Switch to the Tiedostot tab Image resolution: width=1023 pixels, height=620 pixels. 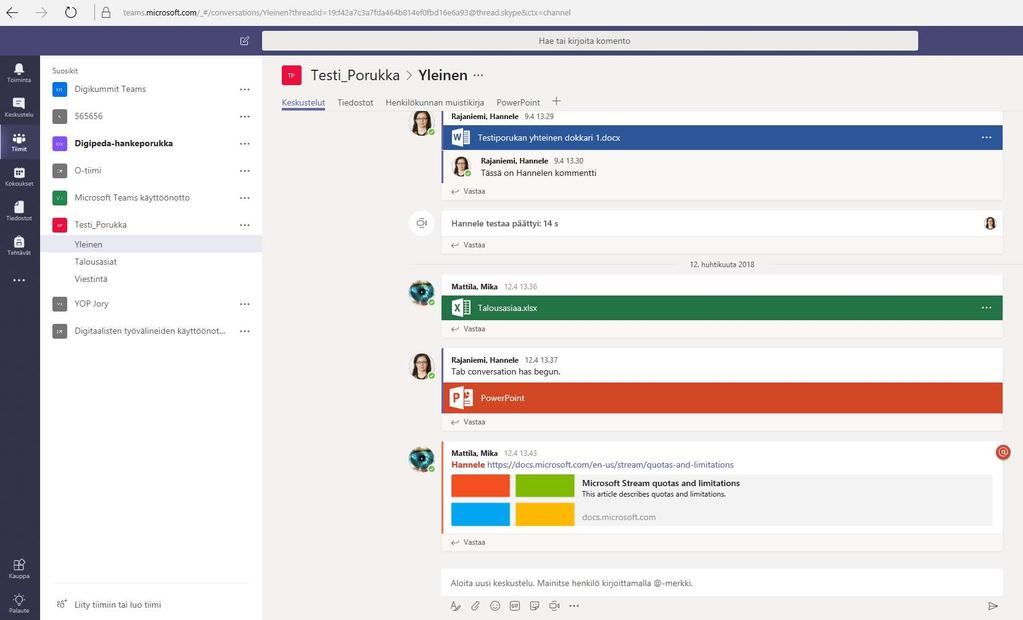356,102
